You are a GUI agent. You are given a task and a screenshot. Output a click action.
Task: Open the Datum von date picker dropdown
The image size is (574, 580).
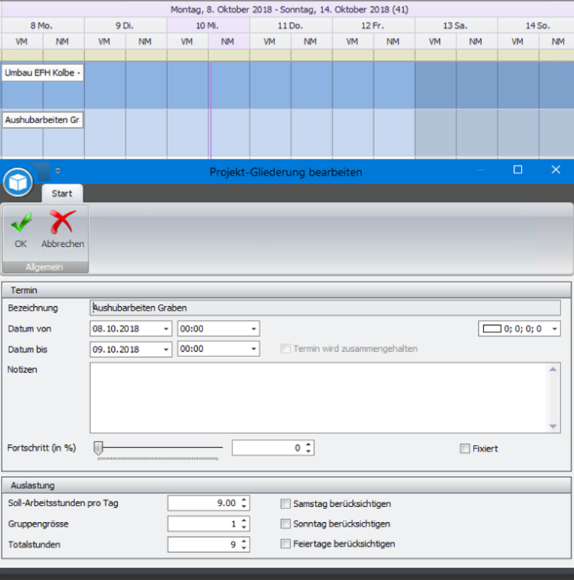coord(166,328)
